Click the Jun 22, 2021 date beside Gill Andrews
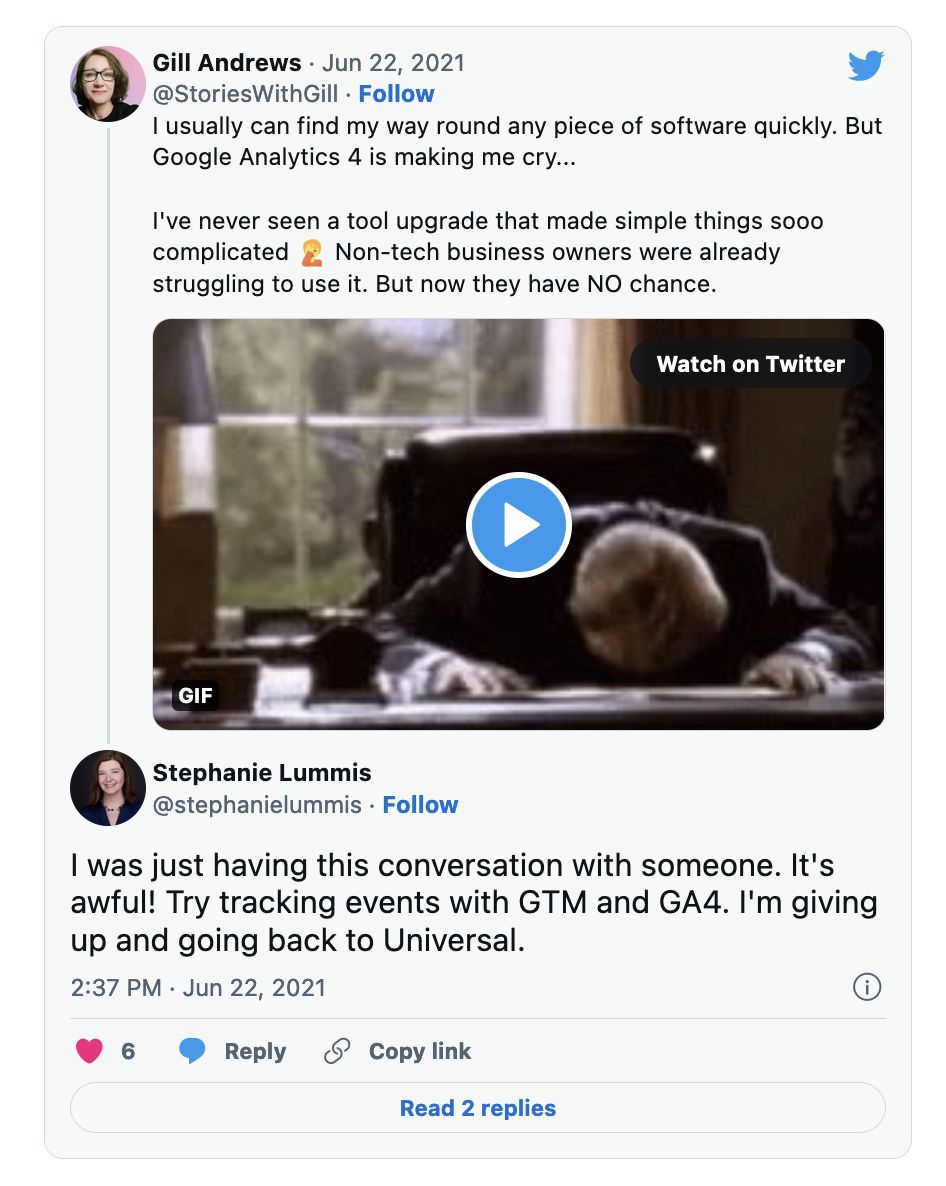Image resolution: width=946 pixels, height=1186 pixels. click(393, 63)
